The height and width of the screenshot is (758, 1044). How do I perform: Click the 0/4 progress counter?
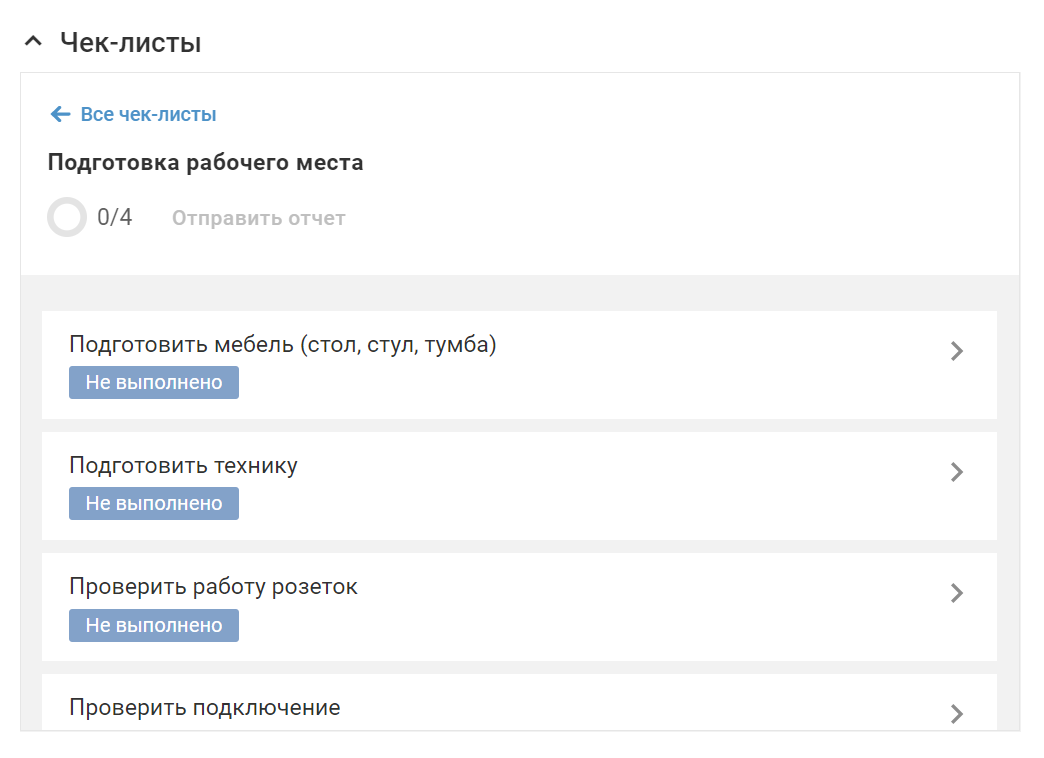(x=115, y=218)
